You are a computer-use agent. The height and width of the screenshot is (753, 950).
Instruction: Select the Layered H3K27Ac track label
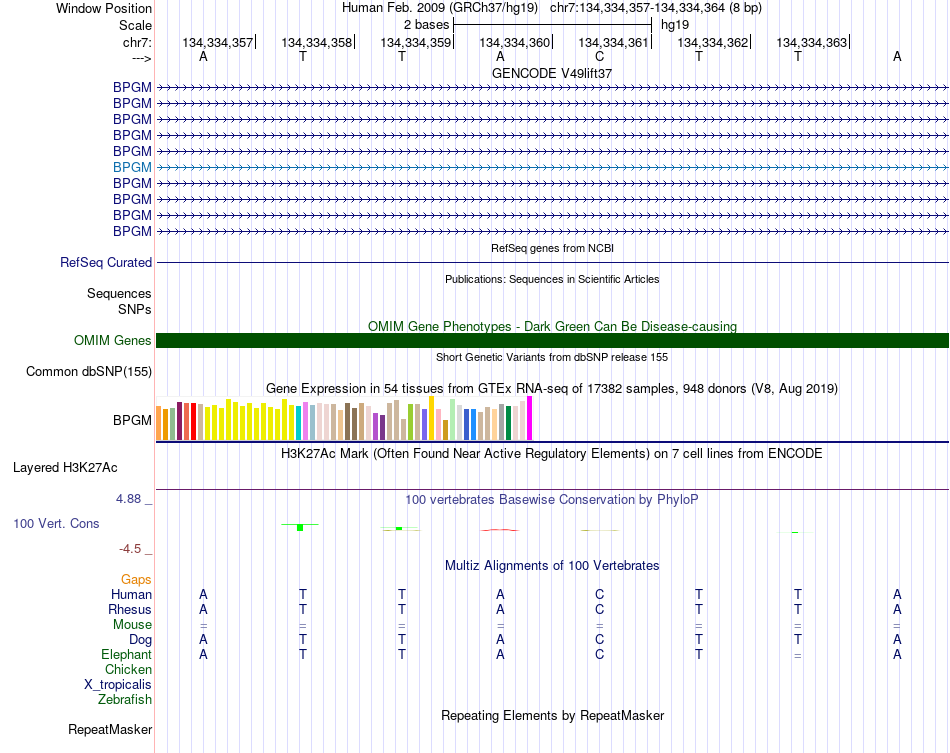(x=65, y=467)
